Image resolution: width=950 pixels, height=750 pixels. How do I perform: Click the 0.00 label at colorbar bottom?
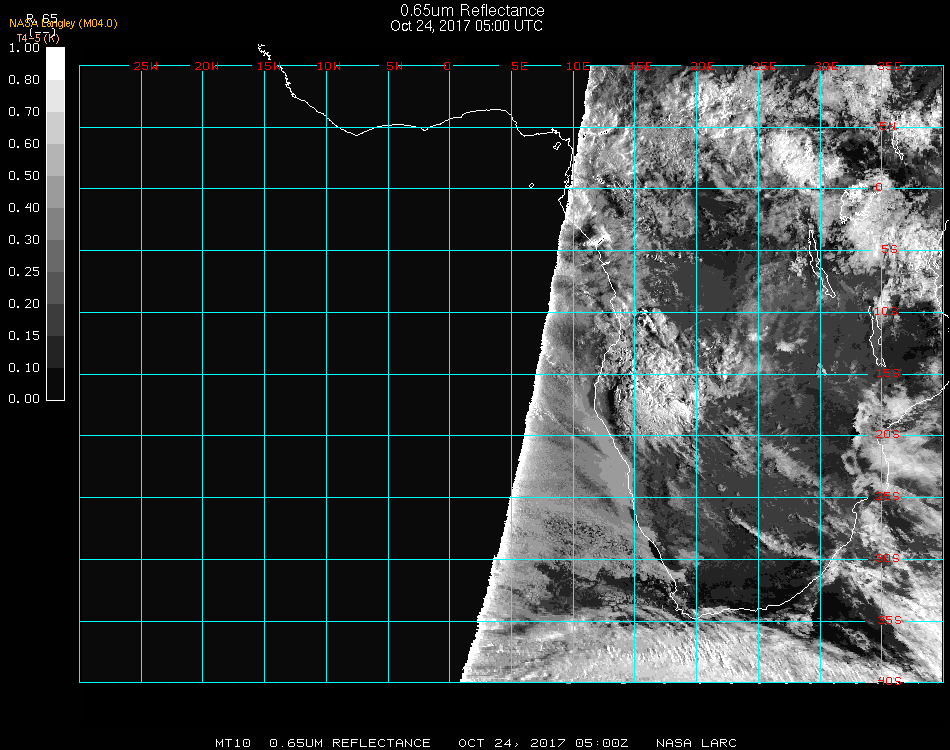[23, 399]
